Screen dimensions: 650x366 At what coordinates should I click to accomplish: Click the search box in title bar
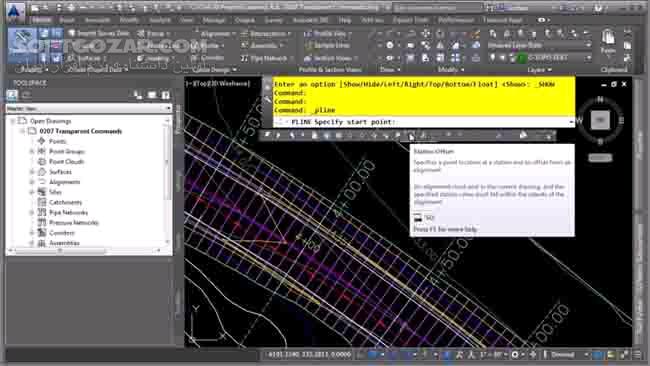pyautogui.click(x=437, y=8)
